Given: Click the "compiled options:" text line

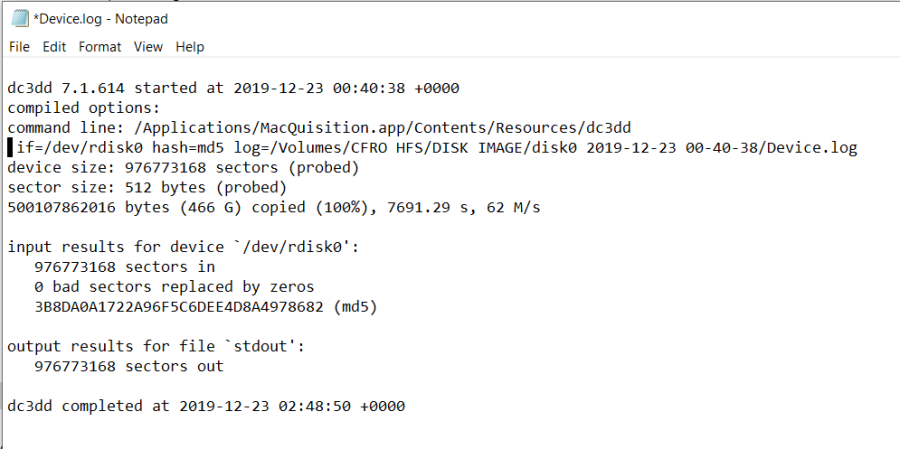Looking at the screenshot, I should (84, 108).
